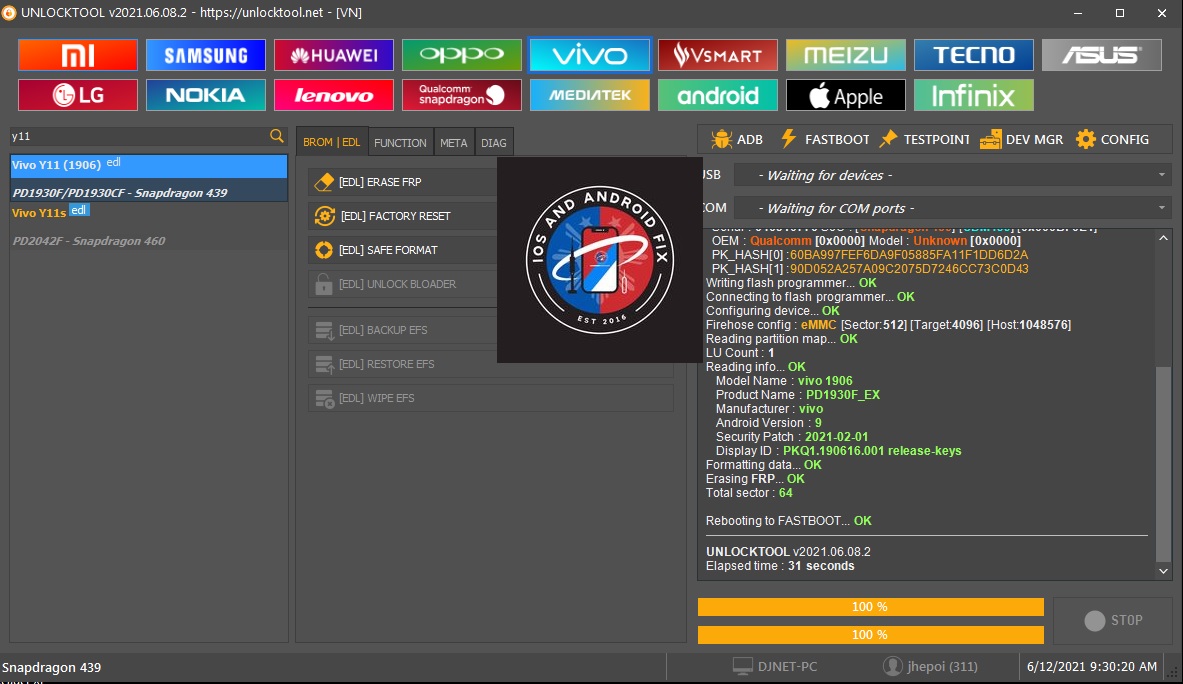
Task: Click the DJNET-PC computer status entry
Action: click(775, 667)
